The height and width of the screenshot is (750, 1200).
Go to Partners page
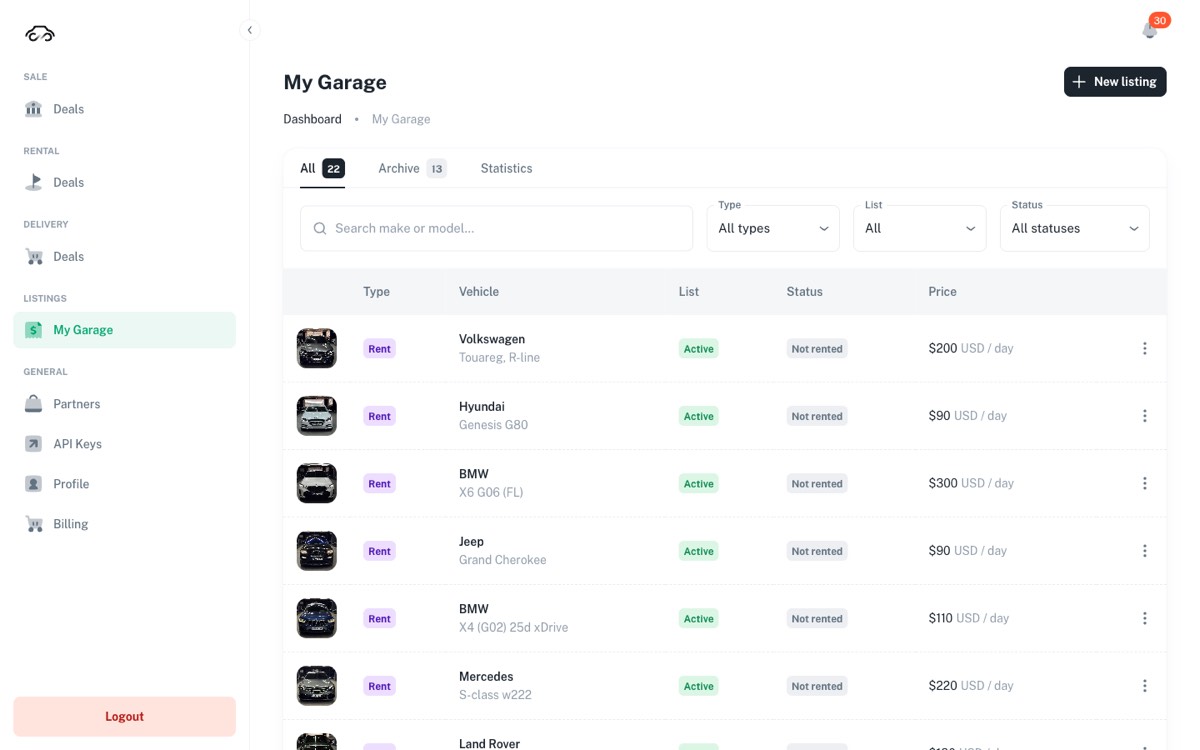125,404
